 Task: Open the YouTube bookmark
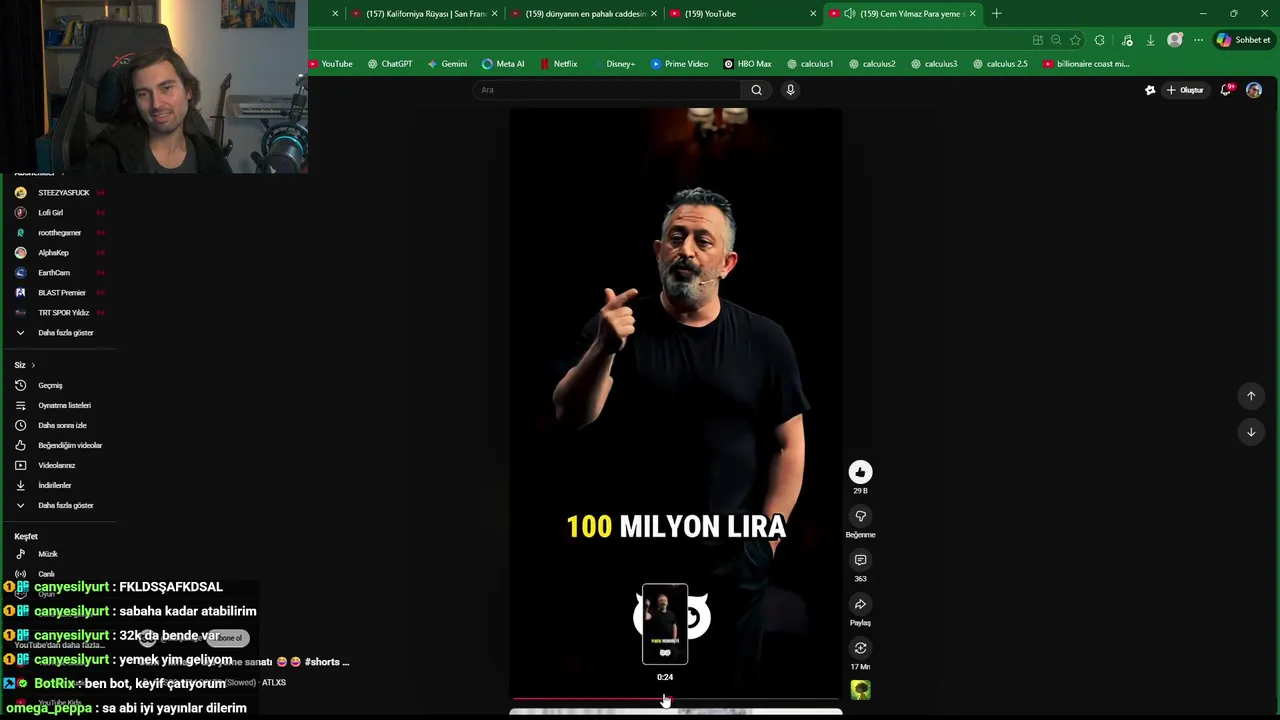[x=331, y=64]
